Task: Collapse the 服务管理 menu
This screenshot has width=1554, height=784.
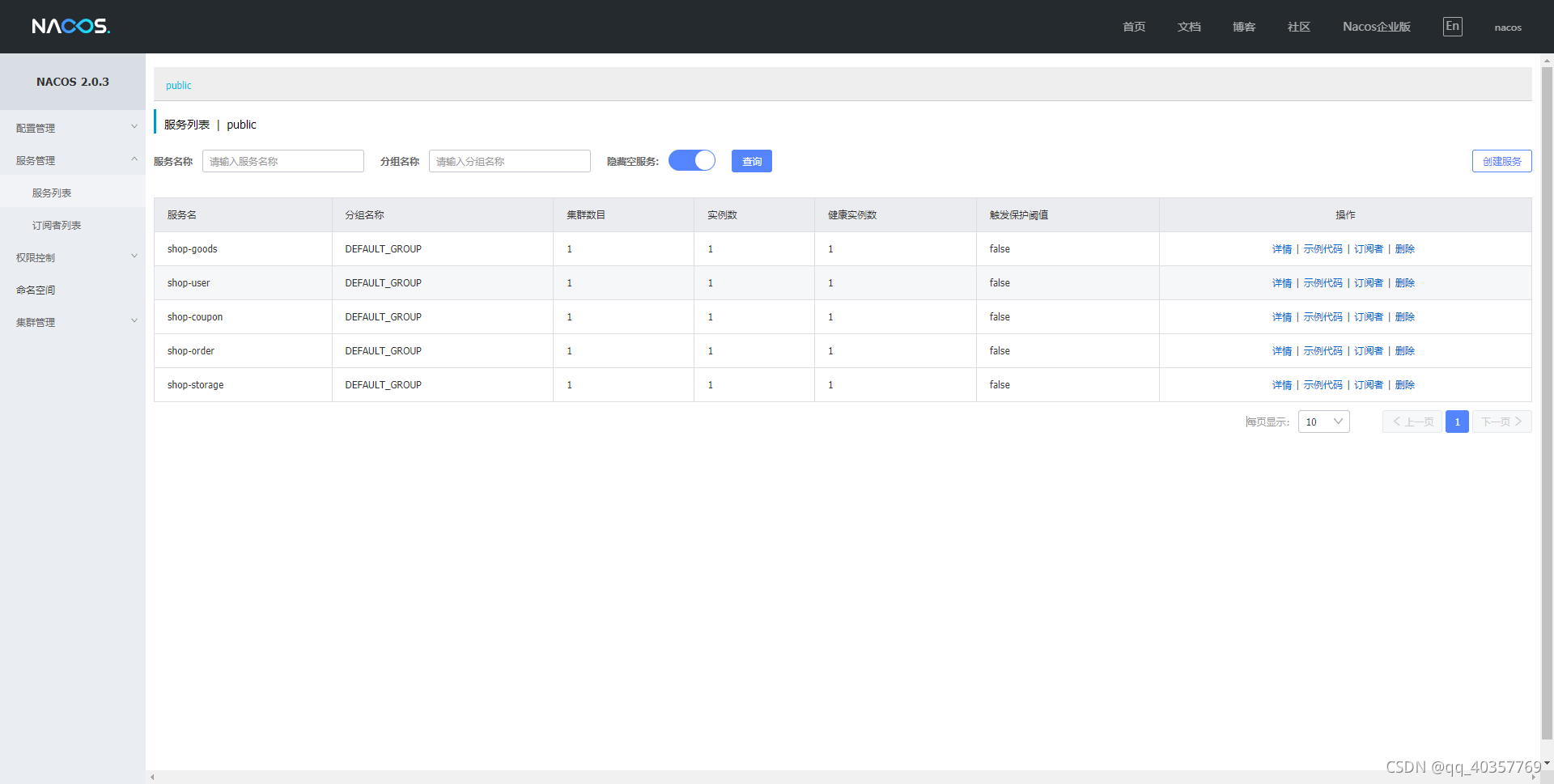Action: tap(73, 160)
